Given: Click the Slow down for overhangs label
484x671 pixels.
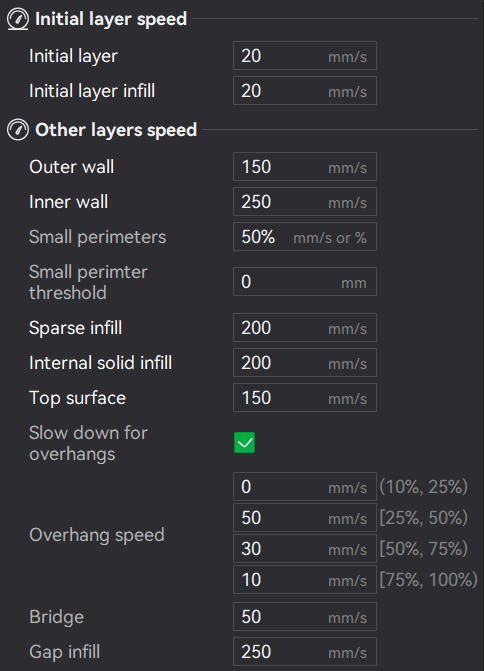Looking at the screenshot, I should (x=88, y=443).
